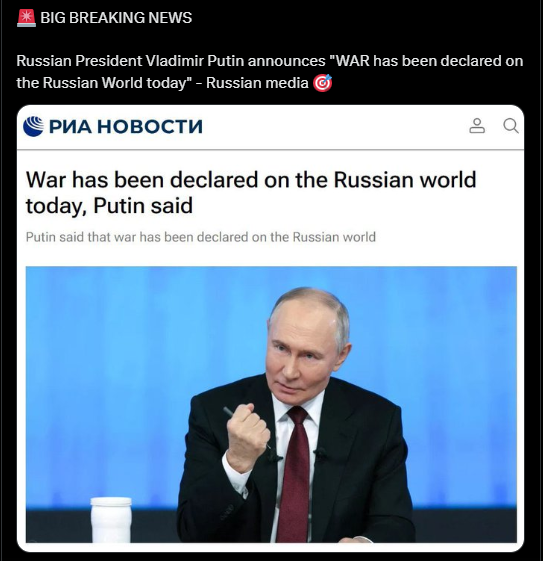Screen dimensions: 543x561
Task: Open the "War has been declared" headline
Action: click(x=251, y=192)
